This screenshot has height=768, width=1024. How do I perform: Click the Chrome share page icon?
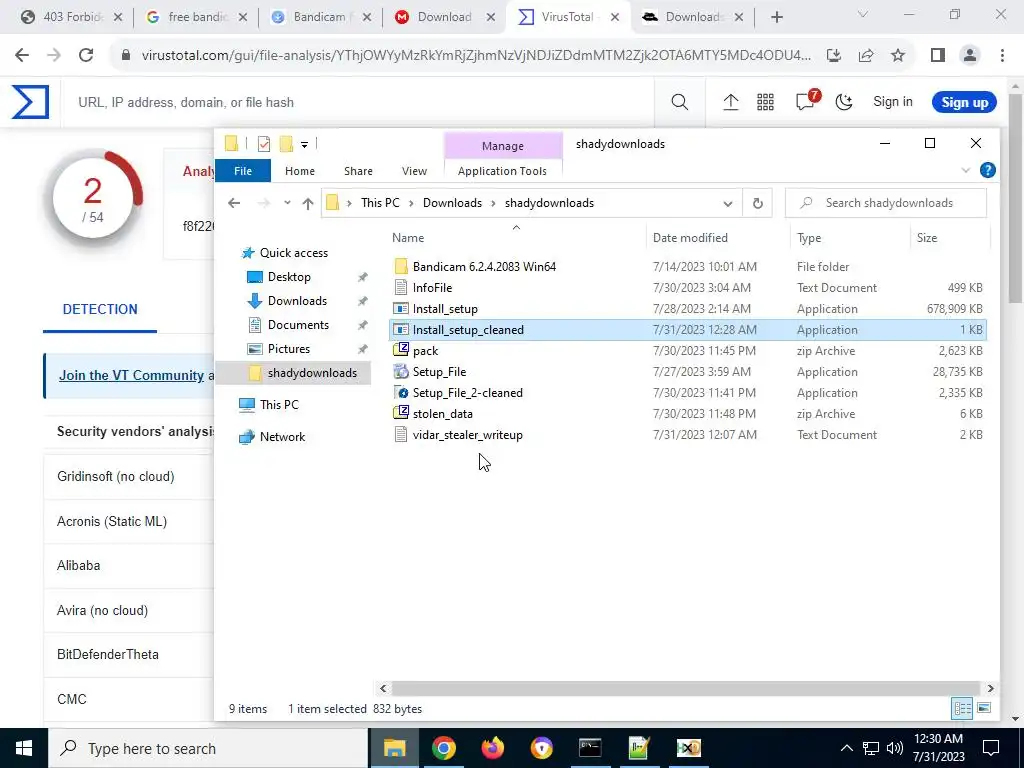866,56
